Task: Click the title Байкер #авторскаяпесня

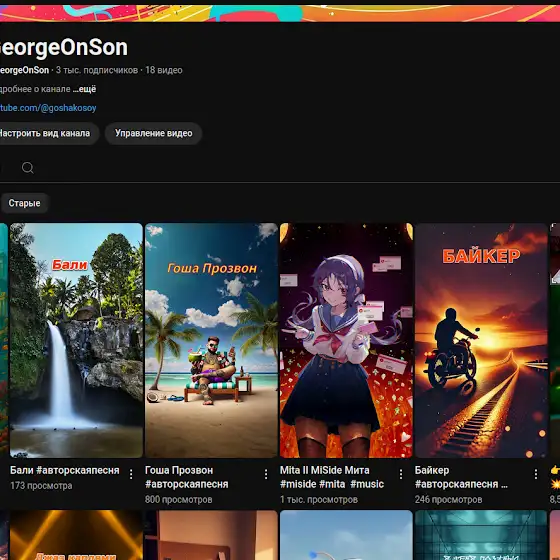Action: tap(461, 477)
